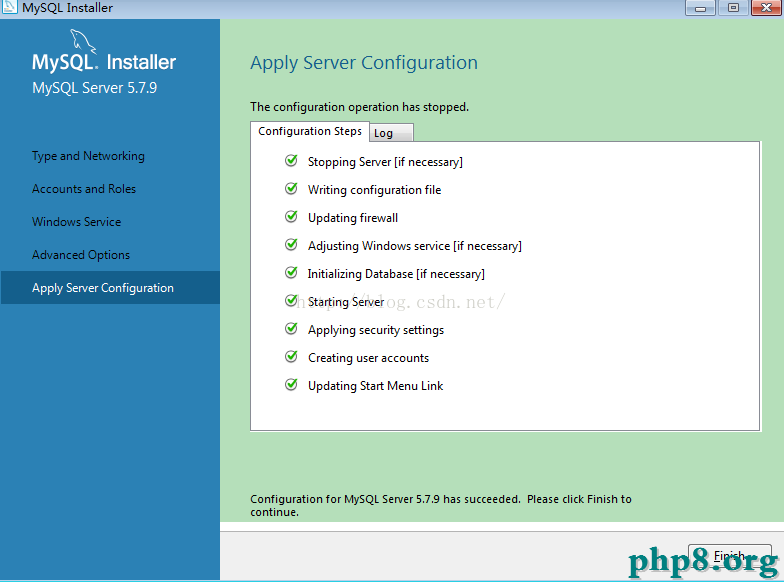Click 'The configuration operation has stopped.' message
This screenshot has width=784, height=582.
[x=360, y=107]
